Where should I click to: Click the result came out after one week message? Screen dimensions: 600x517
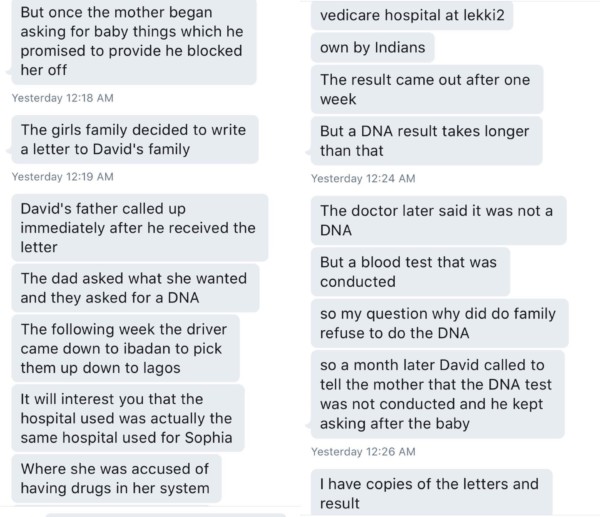427,89
